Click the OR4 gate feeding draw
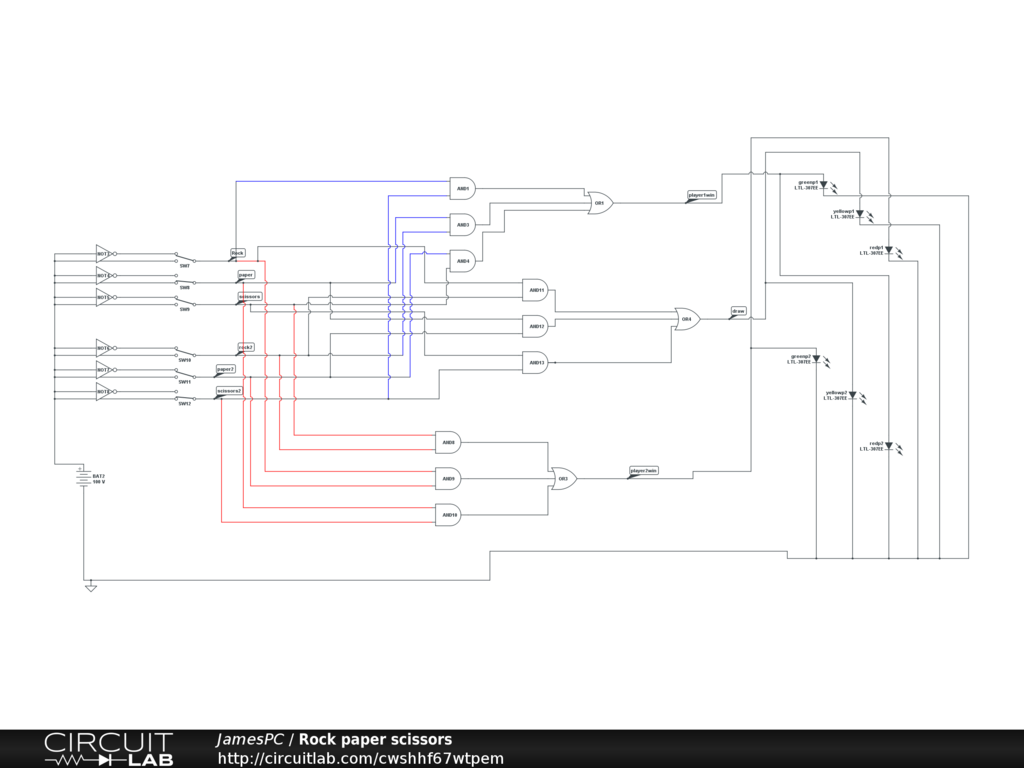1024x768 pixels. 687,320
